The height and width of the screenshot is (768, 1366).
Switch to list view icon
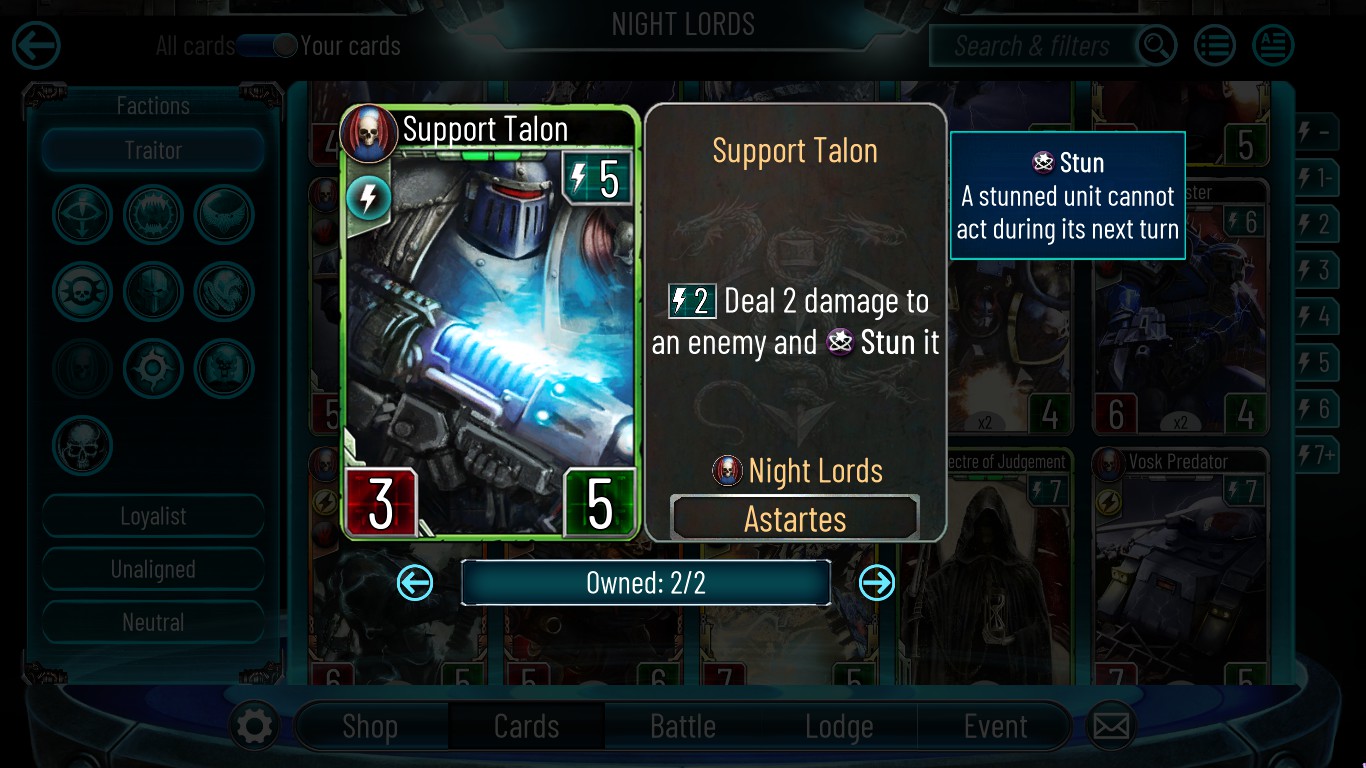point(1215,46)
